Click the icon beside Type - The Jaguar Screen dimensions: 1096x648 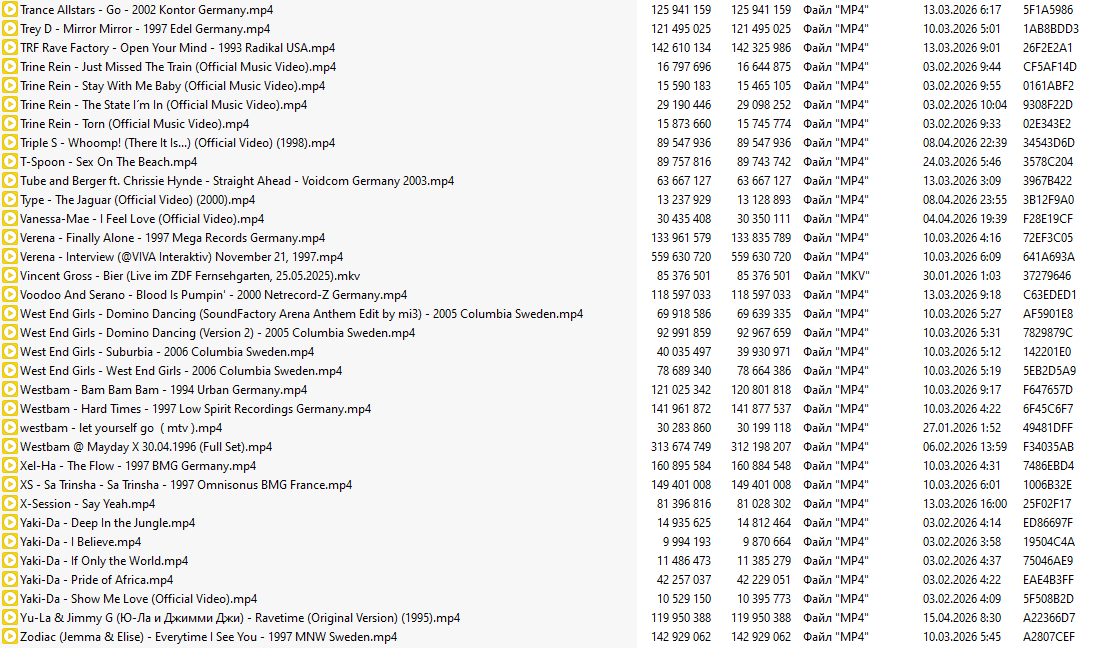(x=10, y=199)
